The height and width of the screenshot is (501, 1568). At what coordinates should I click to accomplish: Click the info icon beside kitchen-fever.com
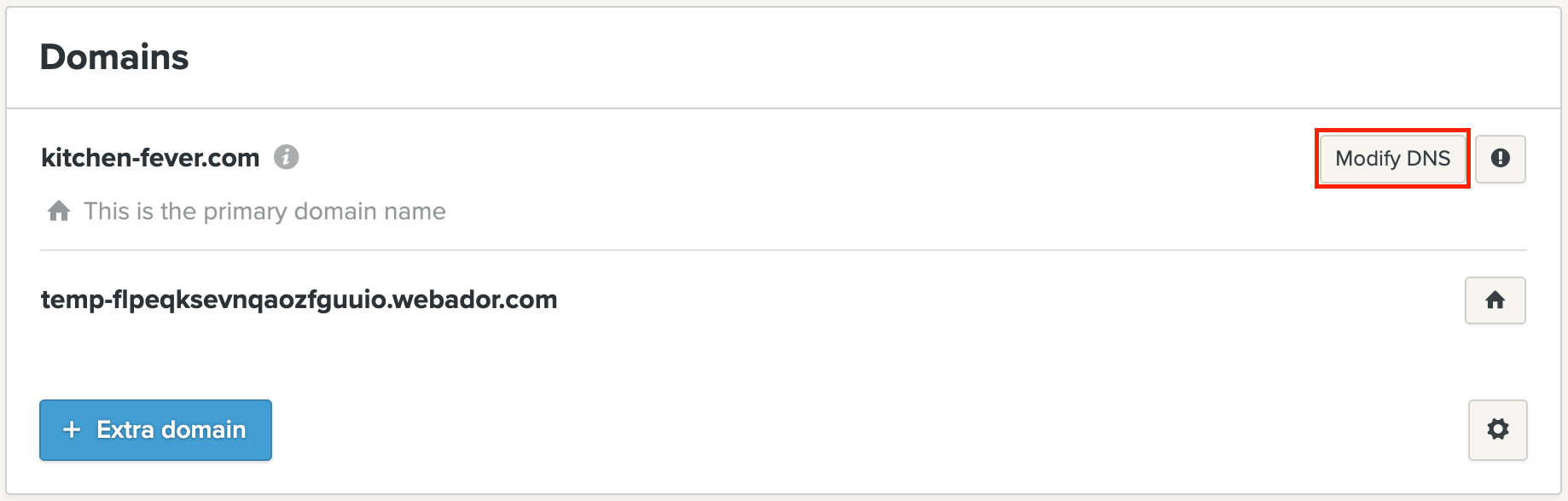286,157
